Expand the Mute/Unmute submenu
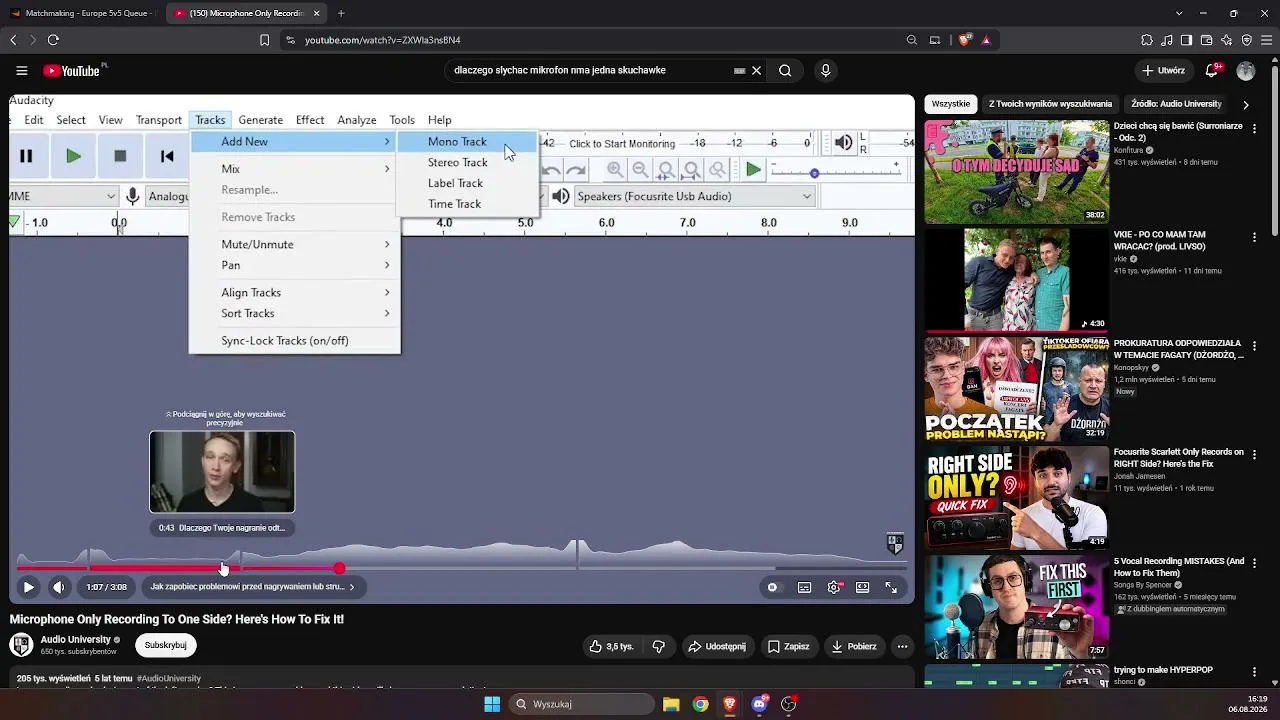This screenshot has height=720, width=1280. point(295,245)
